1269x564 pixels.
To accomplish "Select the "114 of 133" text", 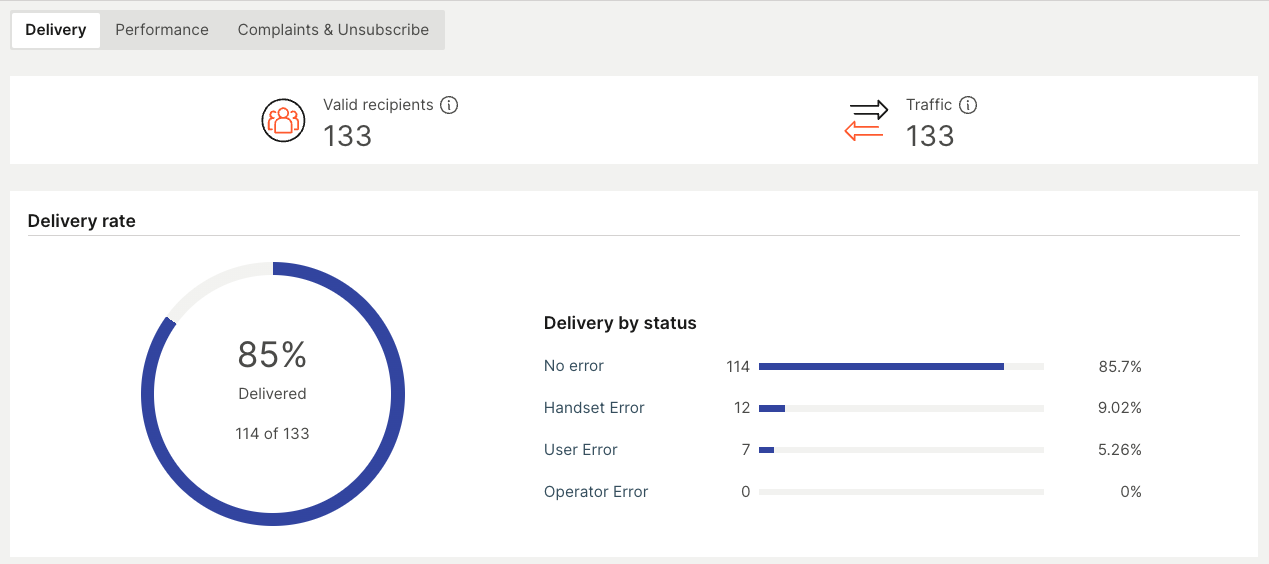I will coord(272,434).
